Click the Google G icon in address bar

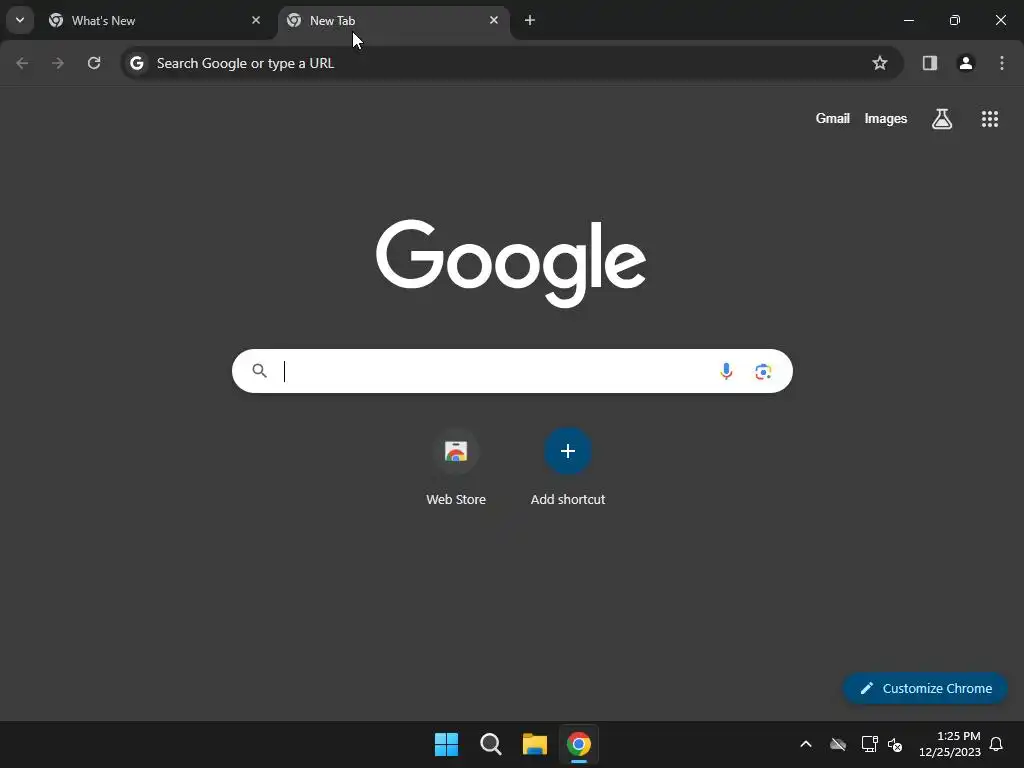(136, 63)
